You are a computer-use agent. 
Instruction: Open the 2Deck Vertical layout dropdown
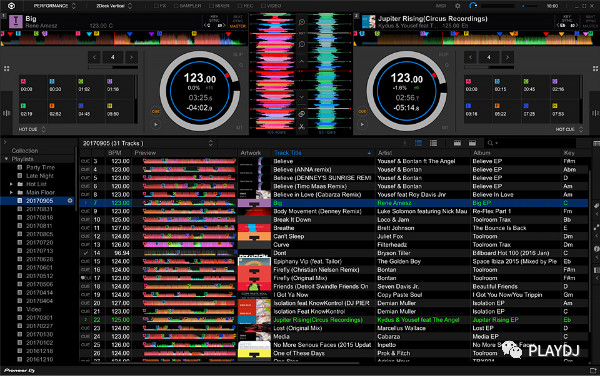coord(114,6)
